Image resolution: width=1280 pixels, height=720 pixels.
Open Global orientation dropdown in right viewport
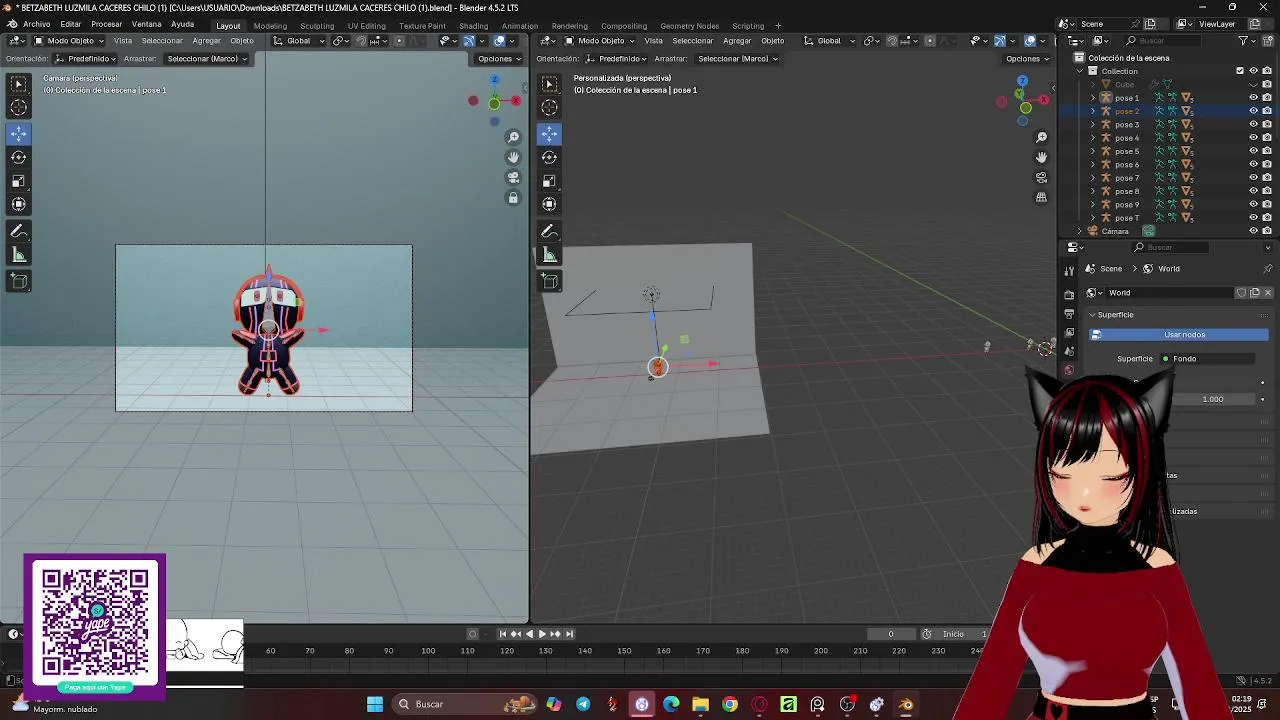click(829, 41)
